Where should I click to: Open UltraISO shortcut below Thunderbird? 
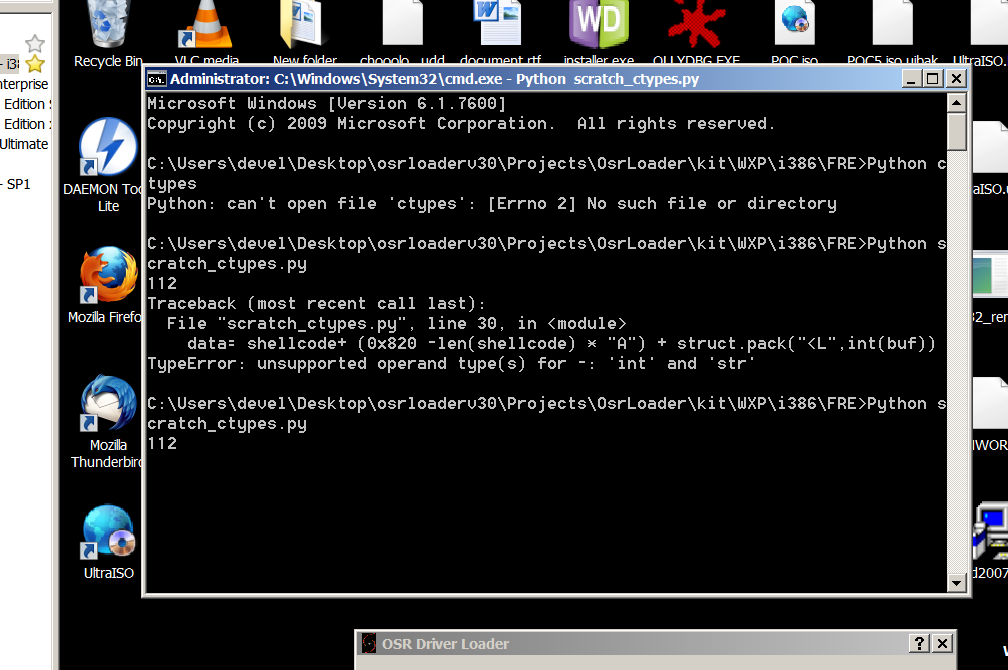108,533
